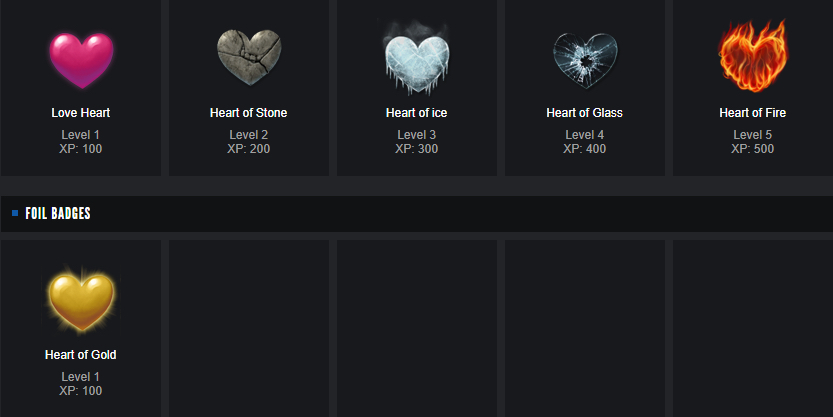Viewport: 833px width, 417px height.
Task: Click "XP: 500" under Heart of Fire
Action: [753, 149]
